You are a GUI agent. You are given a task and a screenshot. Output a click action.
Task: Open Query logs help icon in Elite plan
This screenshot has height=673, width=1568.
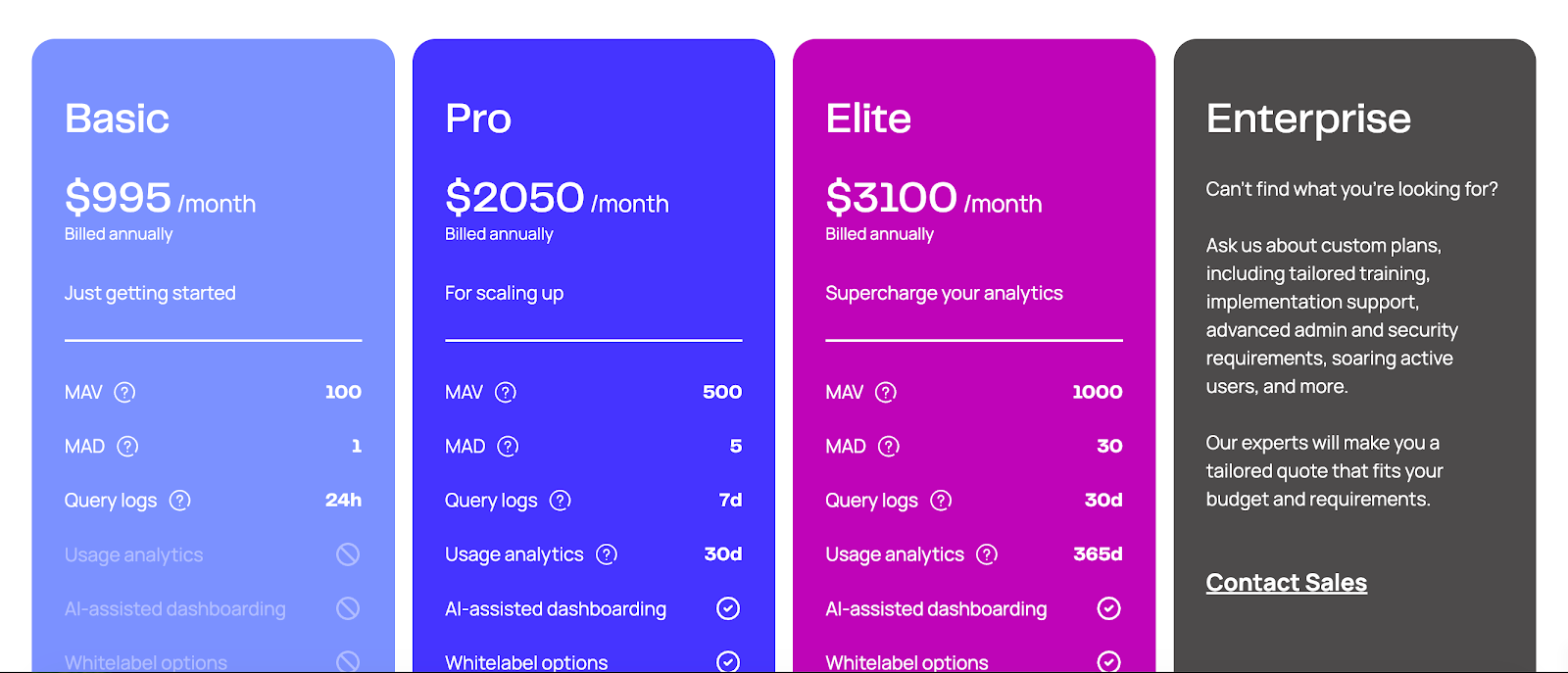[x=940, y=500]
